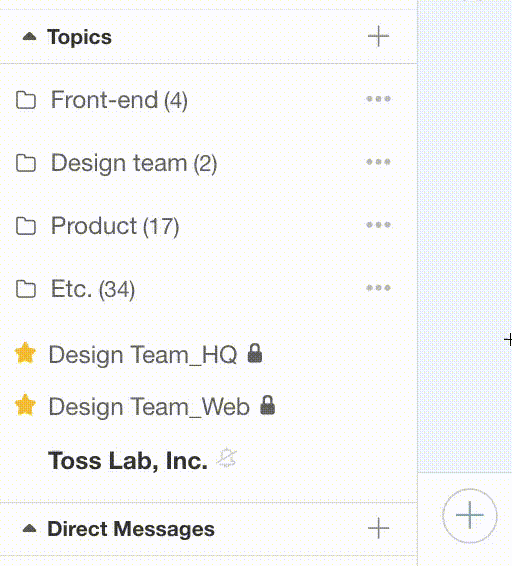Expand the Etc. (34) folder
The width and height of the screenshot is (512, 566).
coord(93,289)
